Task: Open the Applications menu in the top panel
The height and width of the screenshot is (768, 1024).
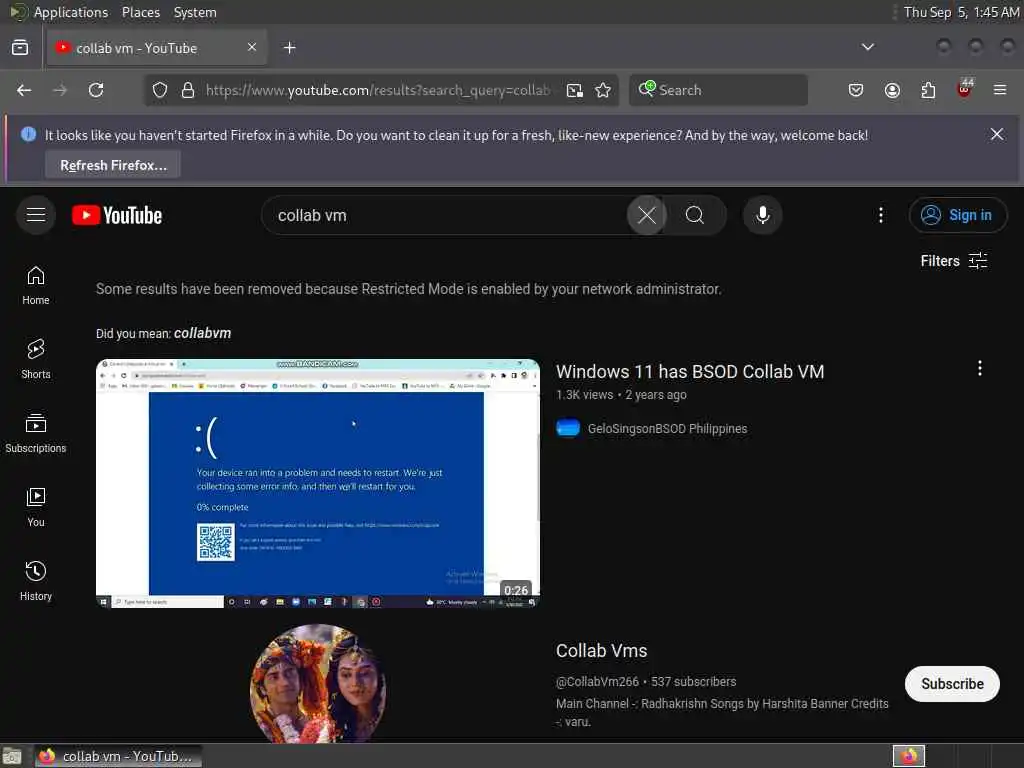Action: pos(71,12)
